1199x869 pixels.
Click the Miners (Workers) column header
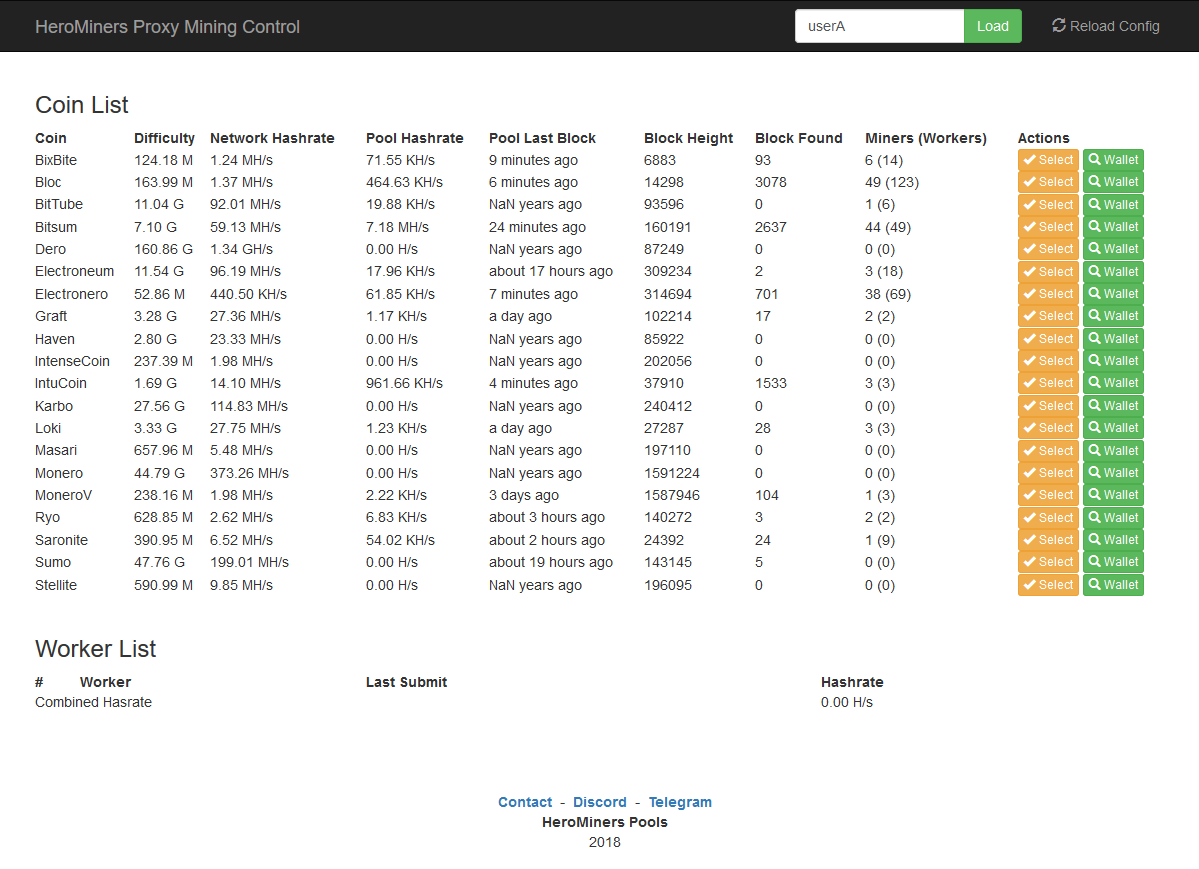pyautogui.click(x=926, y=138)
